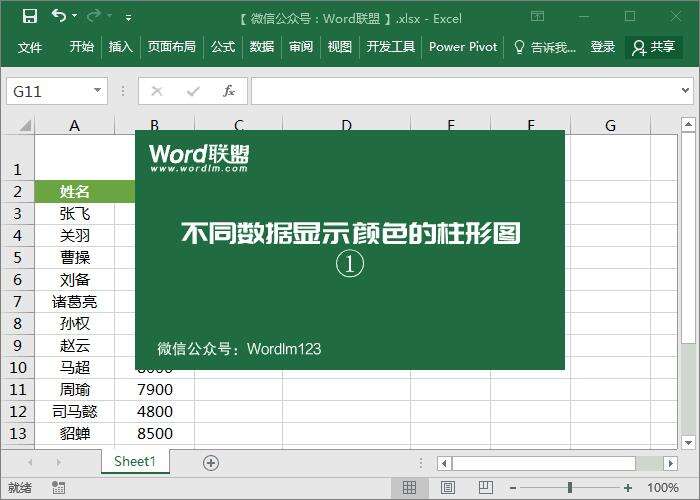Click the Redo arrow icon

(94, 17)
